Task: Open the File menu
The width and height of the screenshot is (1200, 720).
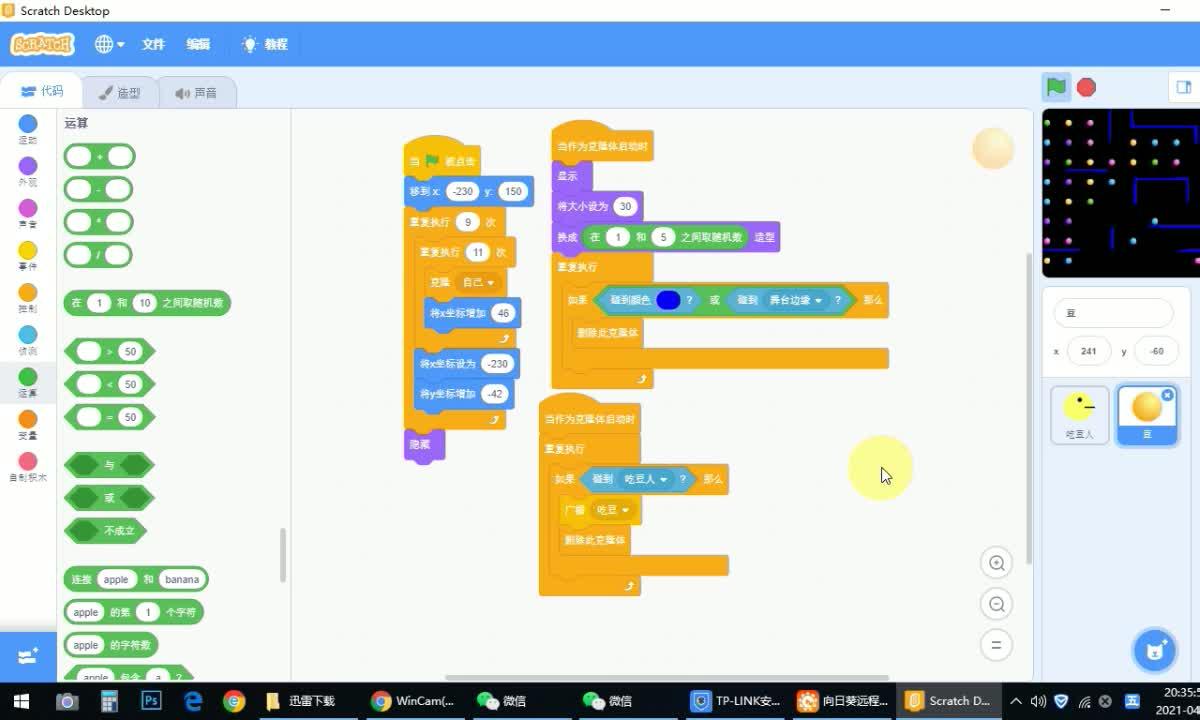Action: coord(153,44)
